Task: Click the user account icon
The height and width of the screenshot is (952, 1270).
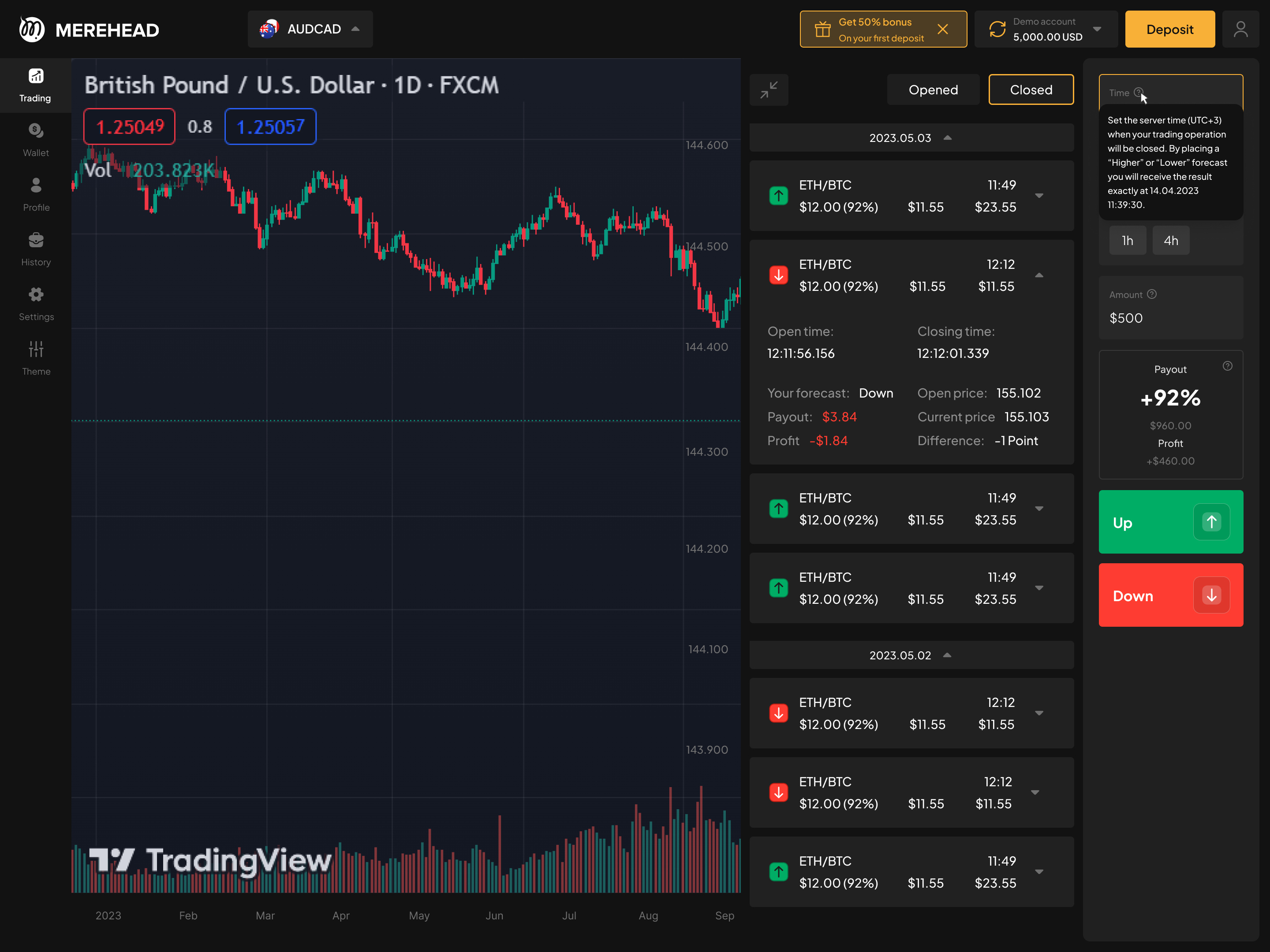Action: pos(1240,29)
